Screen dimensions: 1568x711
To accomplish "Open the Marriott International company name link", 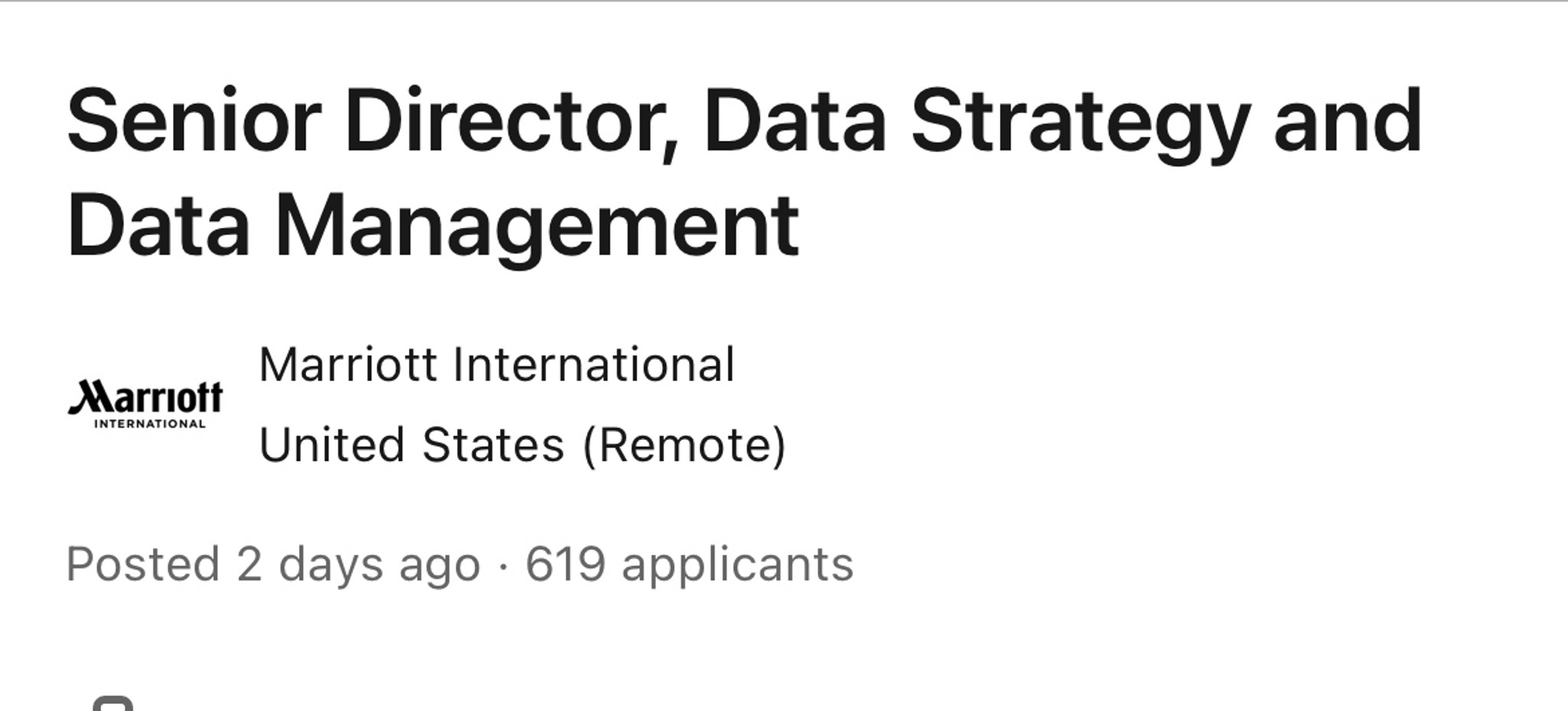I will 497,364.
